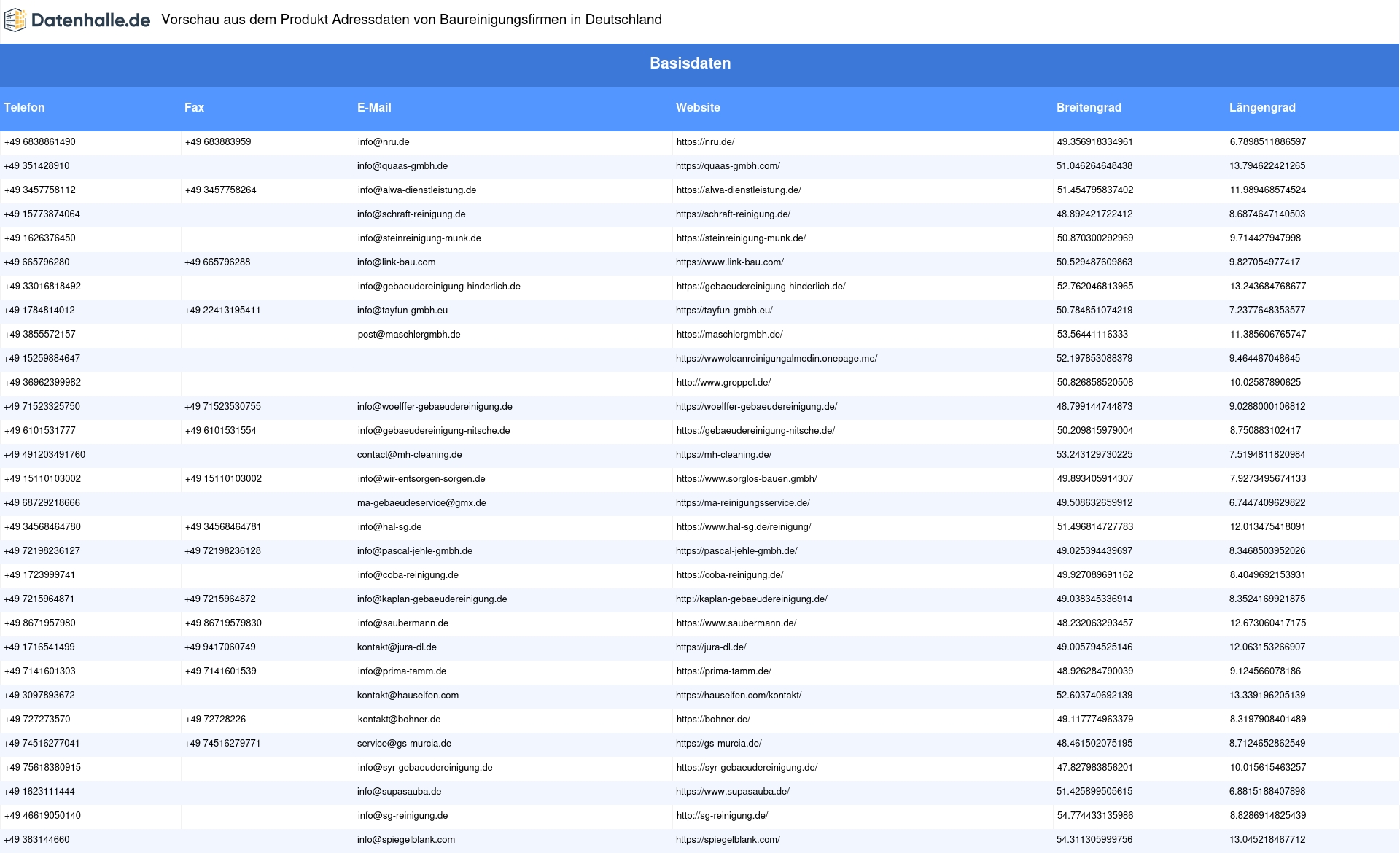Click the Fax column header
Screen dimensions: 1400x853
point(194,108)
